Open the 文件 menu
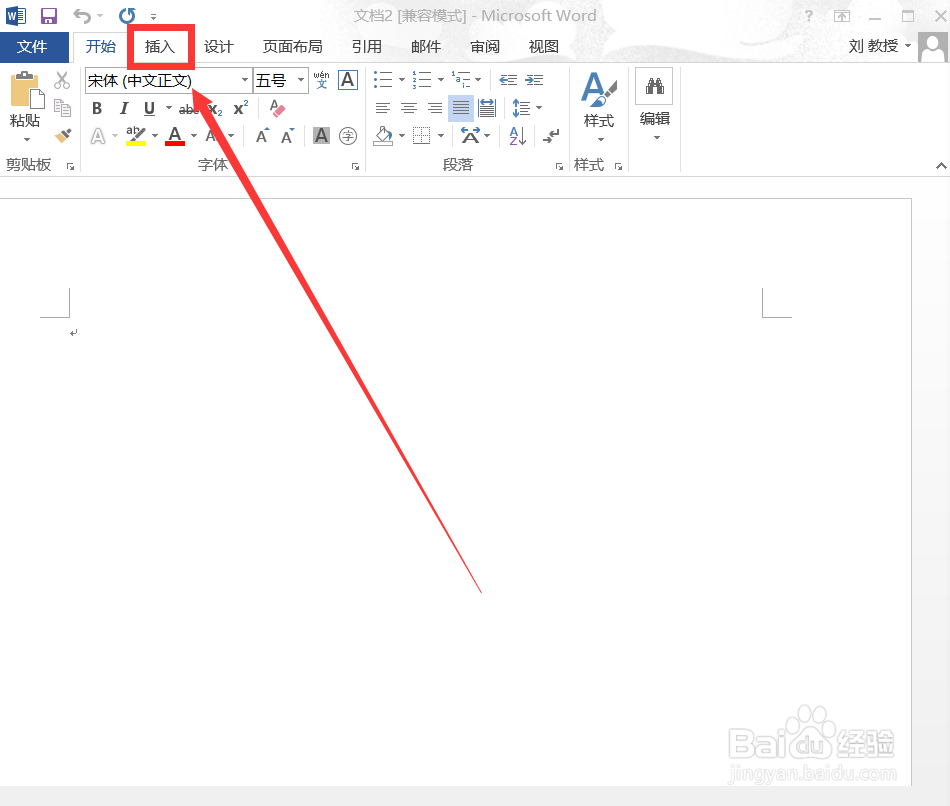The image size is (950, 806). click(34, 46)
